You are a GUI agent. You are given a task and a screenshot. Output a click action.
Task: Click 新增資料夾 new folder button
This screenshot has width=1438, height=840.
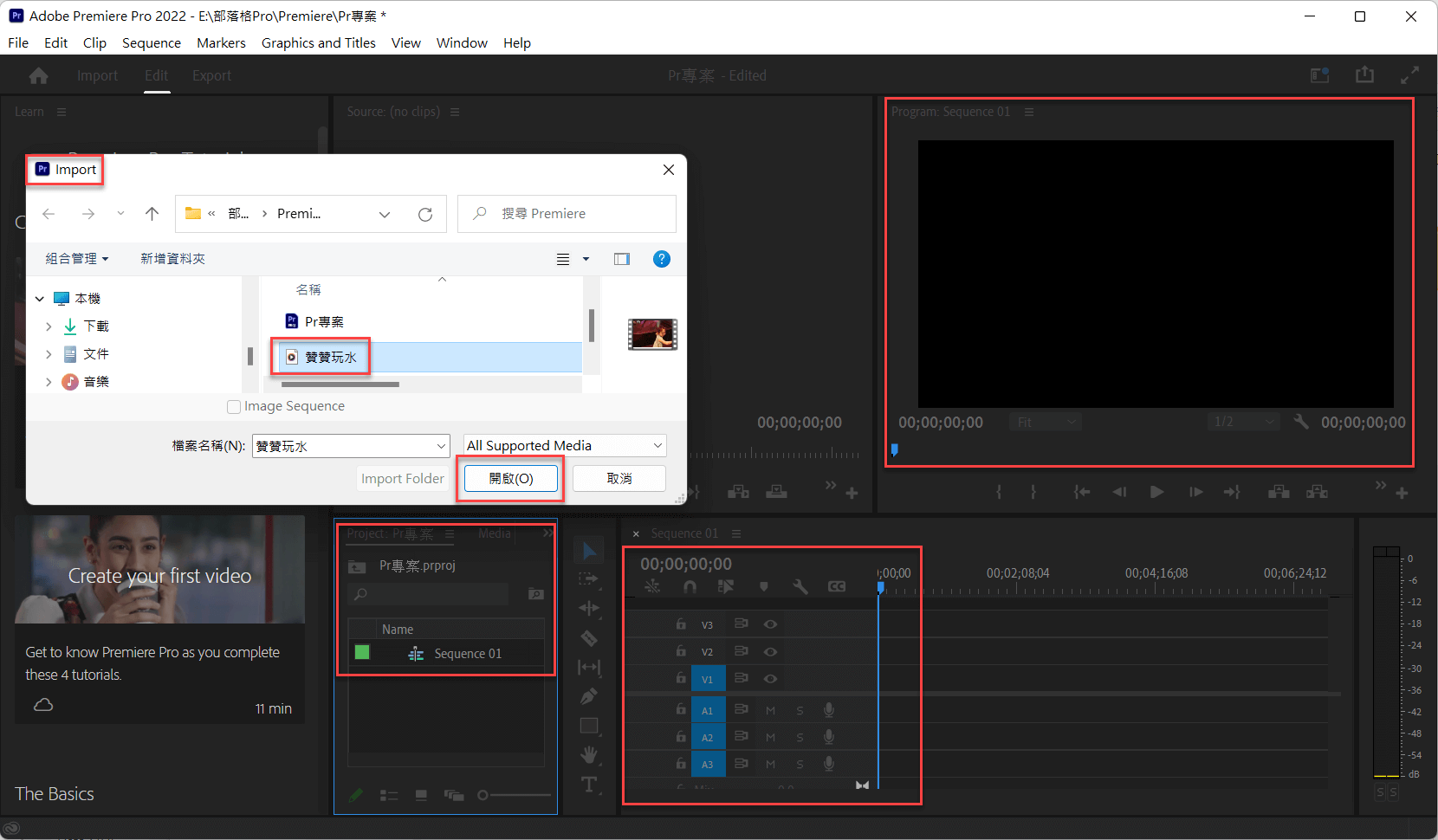point(172,259)
